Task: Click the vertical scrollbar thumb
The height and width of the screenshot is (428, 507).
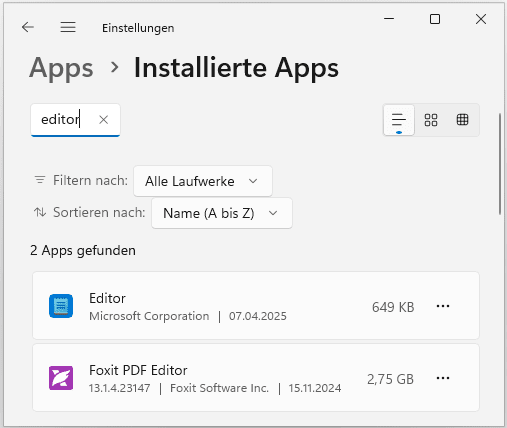Action: click(500, 164)
